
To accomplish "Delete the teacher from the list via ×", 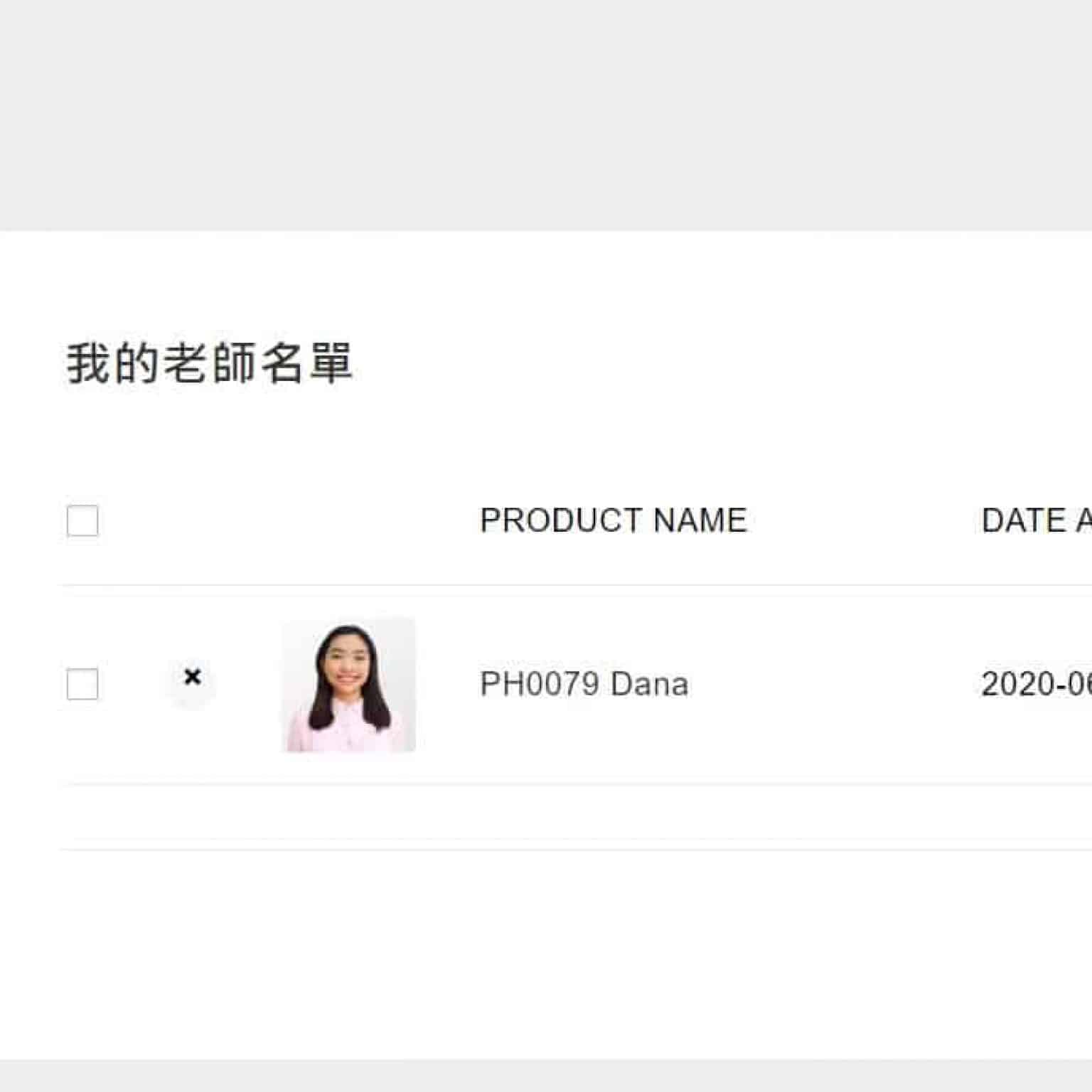I will click(x=192, y=678).
